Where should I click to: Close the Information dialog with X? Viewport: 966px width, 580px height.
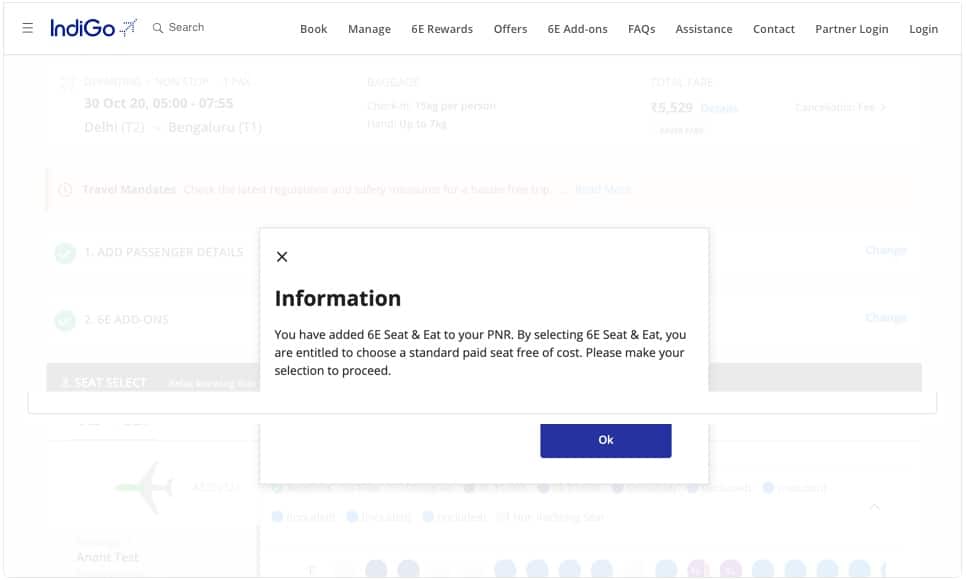coord(282,257)
